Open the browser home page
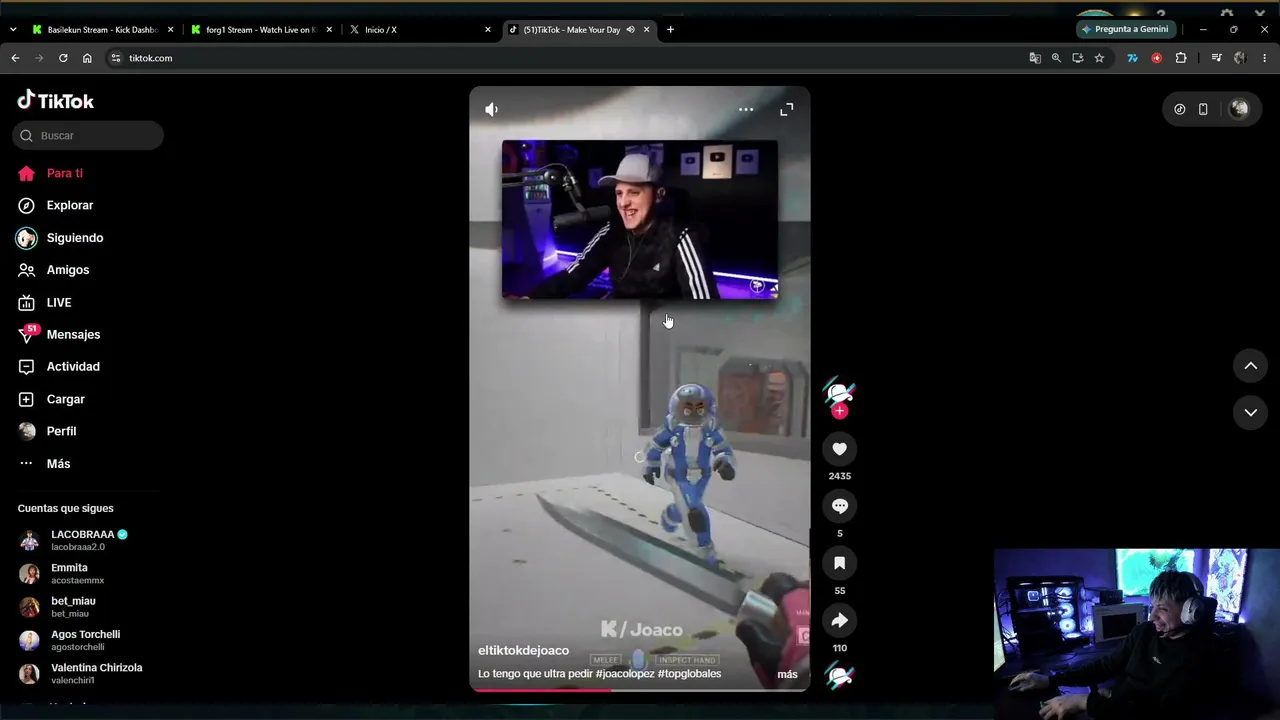The height and width of the screenshot is (720, 1280). tap(87, 58)
